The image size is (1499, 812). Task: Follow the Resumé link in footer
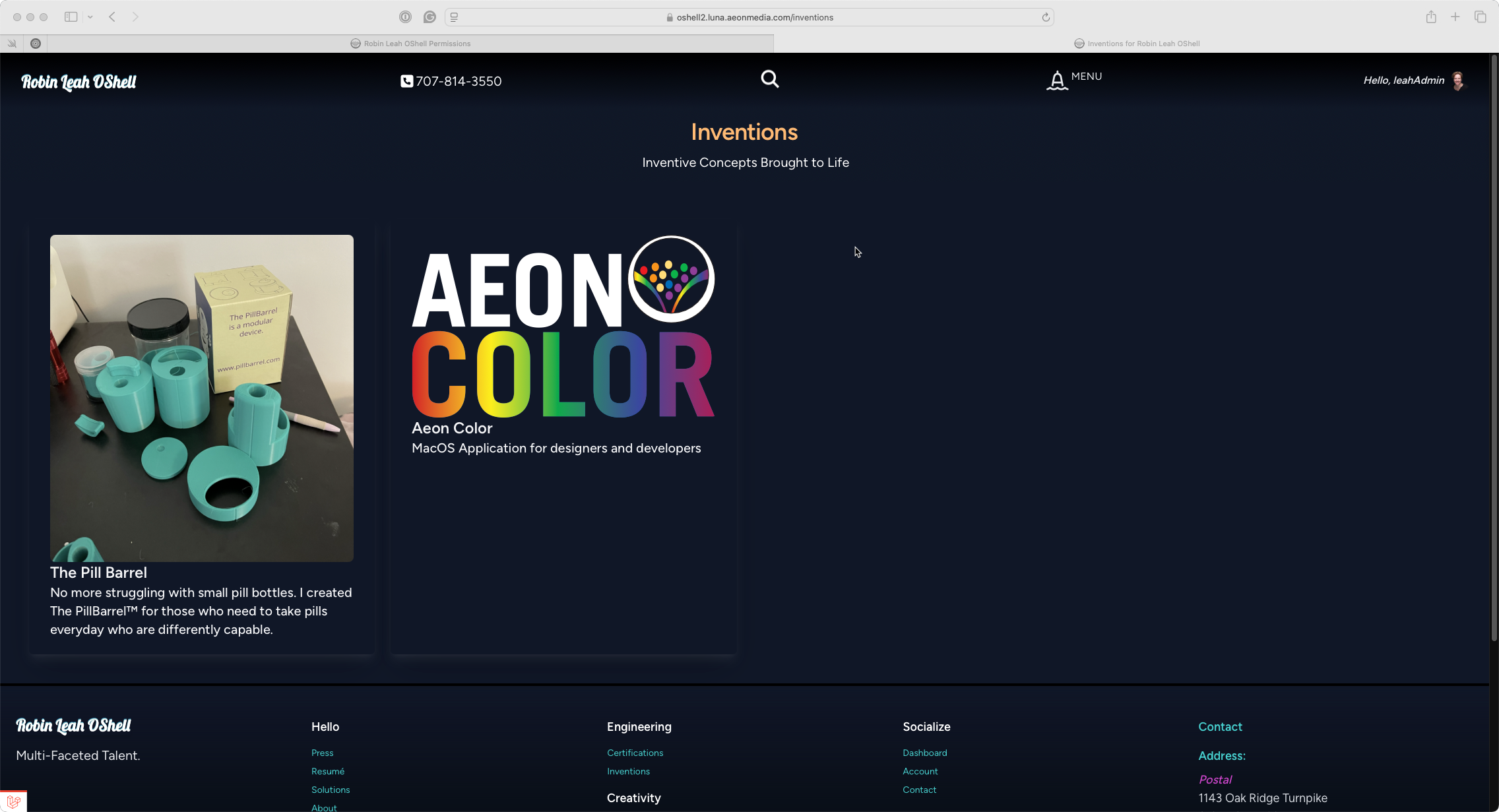(328, 771)
